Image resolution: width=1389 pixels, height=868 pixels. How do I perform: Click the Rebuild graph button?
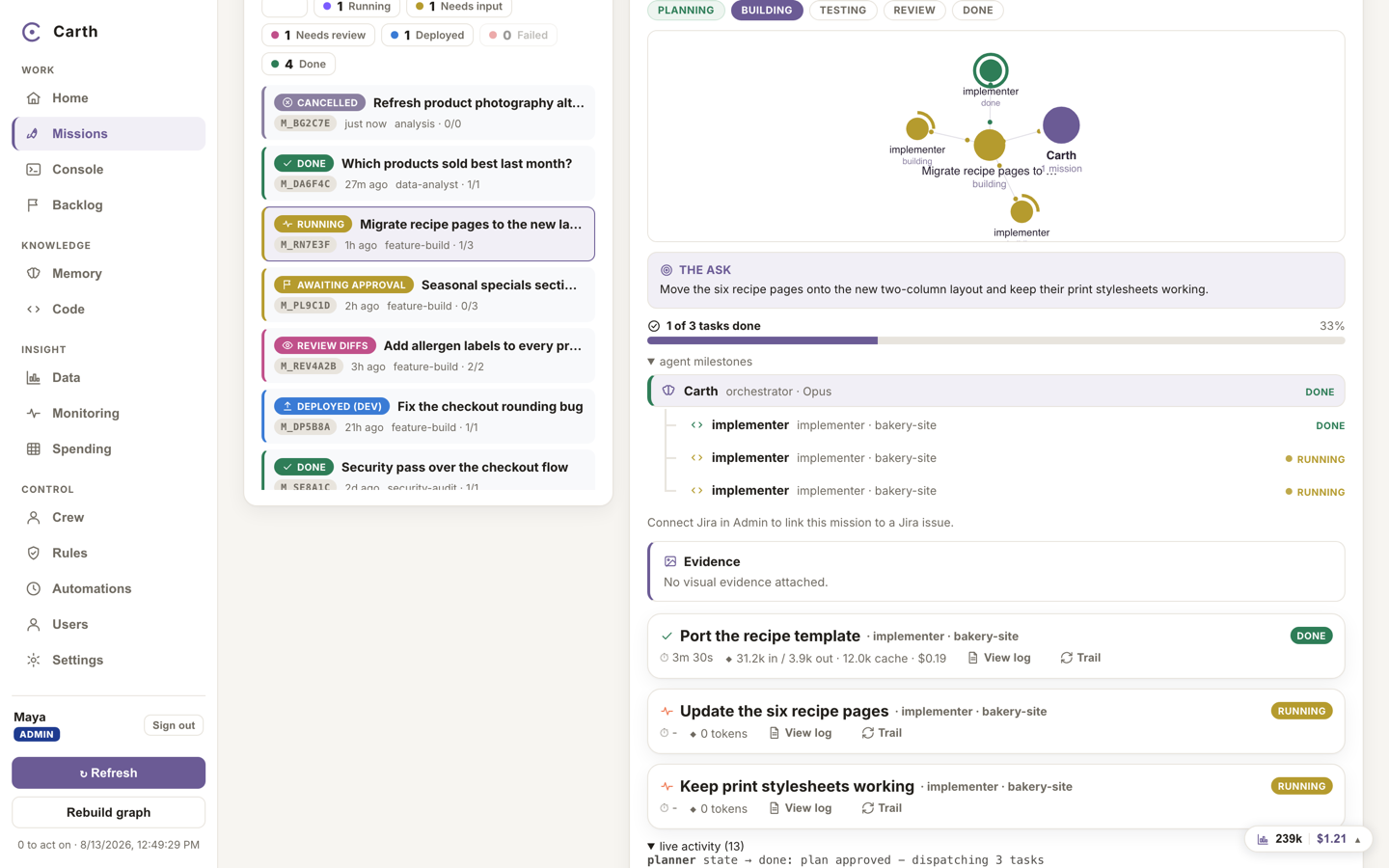tap(108, 813)
